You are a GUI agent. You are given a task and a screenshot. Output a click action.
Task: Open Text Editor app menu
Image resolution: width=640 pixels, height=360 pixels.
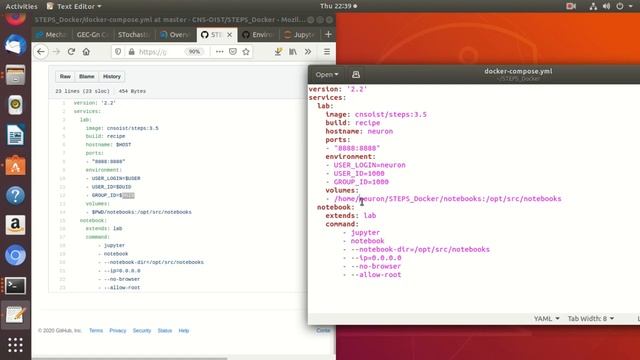(74, 6)
